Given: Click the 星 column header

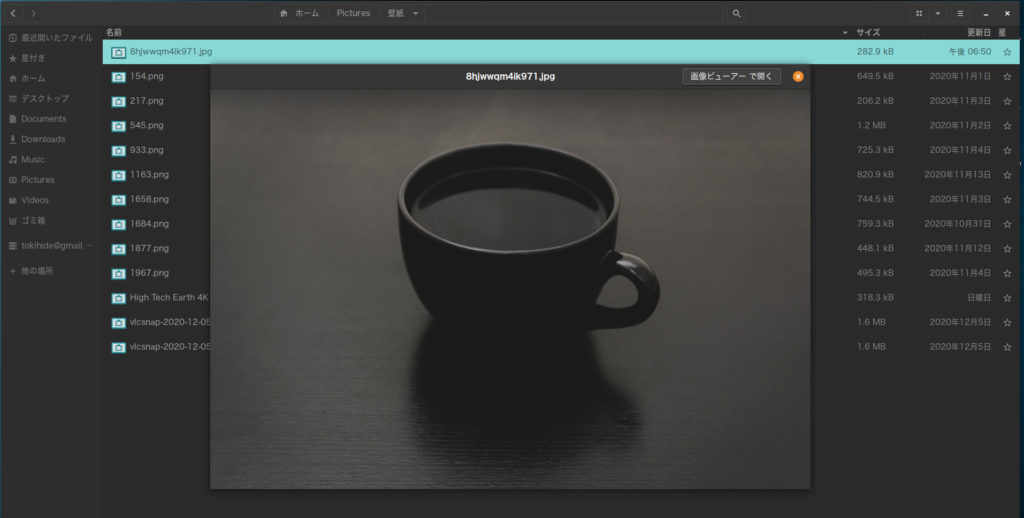Looking at the screenshot, I should click(1002, 32).
